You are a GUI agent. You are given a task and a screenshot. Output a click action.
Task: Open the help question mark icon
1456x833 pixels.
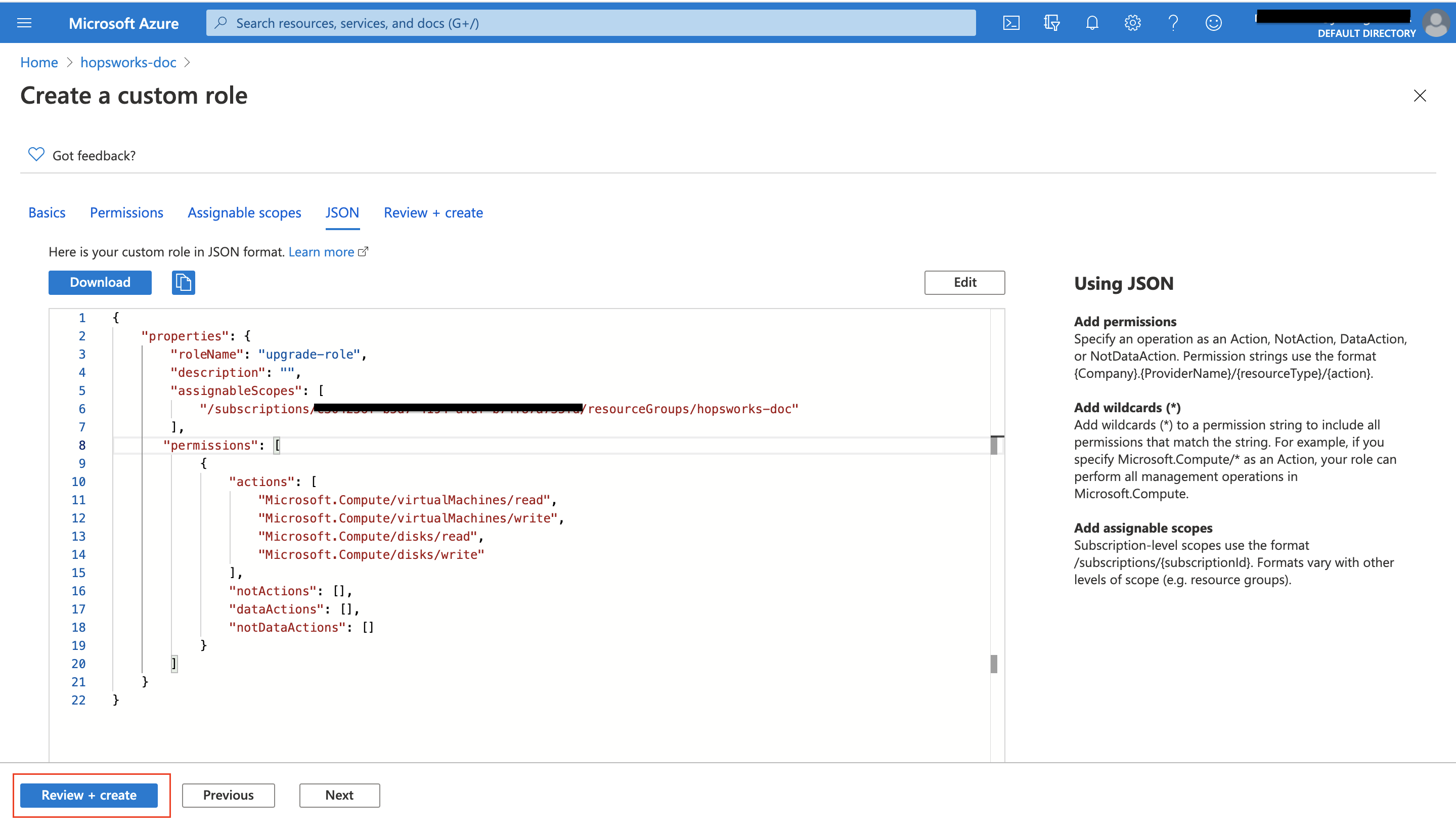coord(1173,23)
